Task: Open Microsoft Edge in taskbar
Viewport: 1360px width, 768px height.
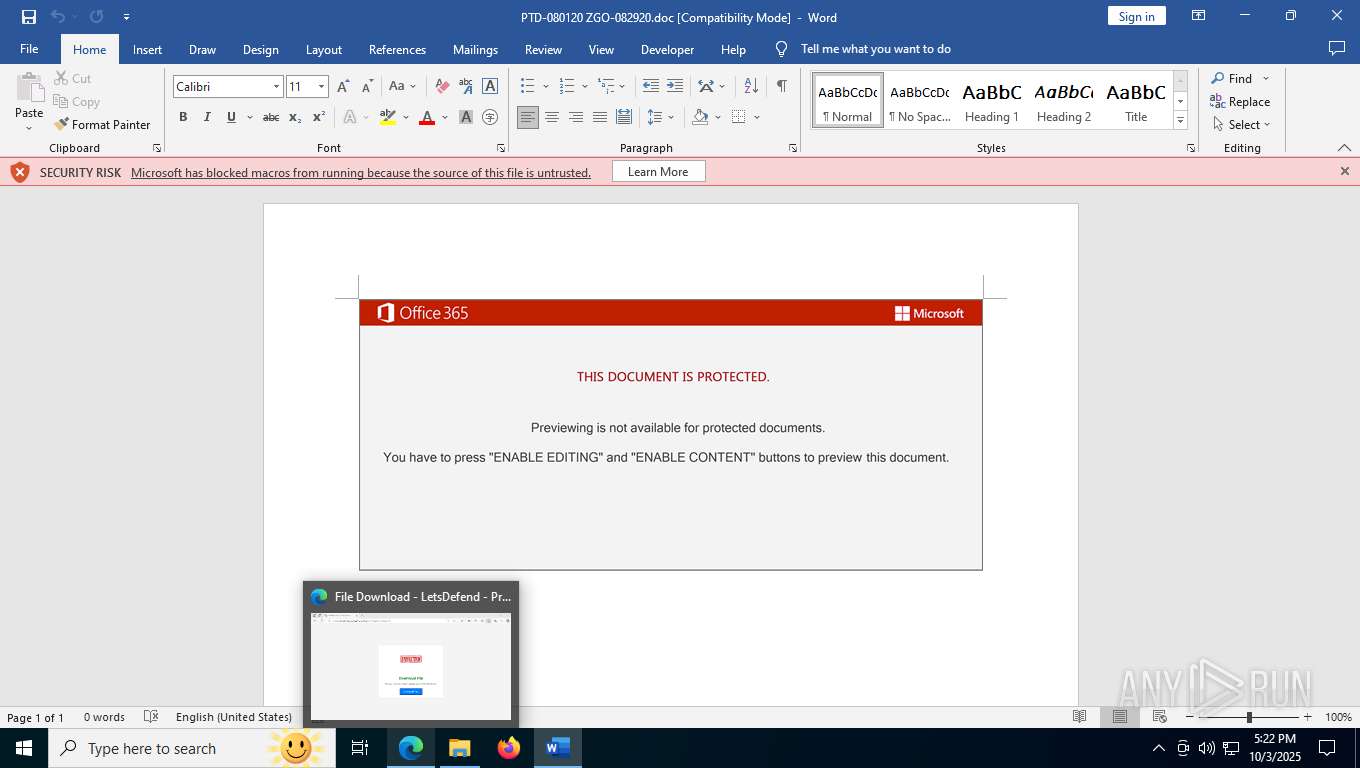Action: pyautogui.click(x=411, y=748)
